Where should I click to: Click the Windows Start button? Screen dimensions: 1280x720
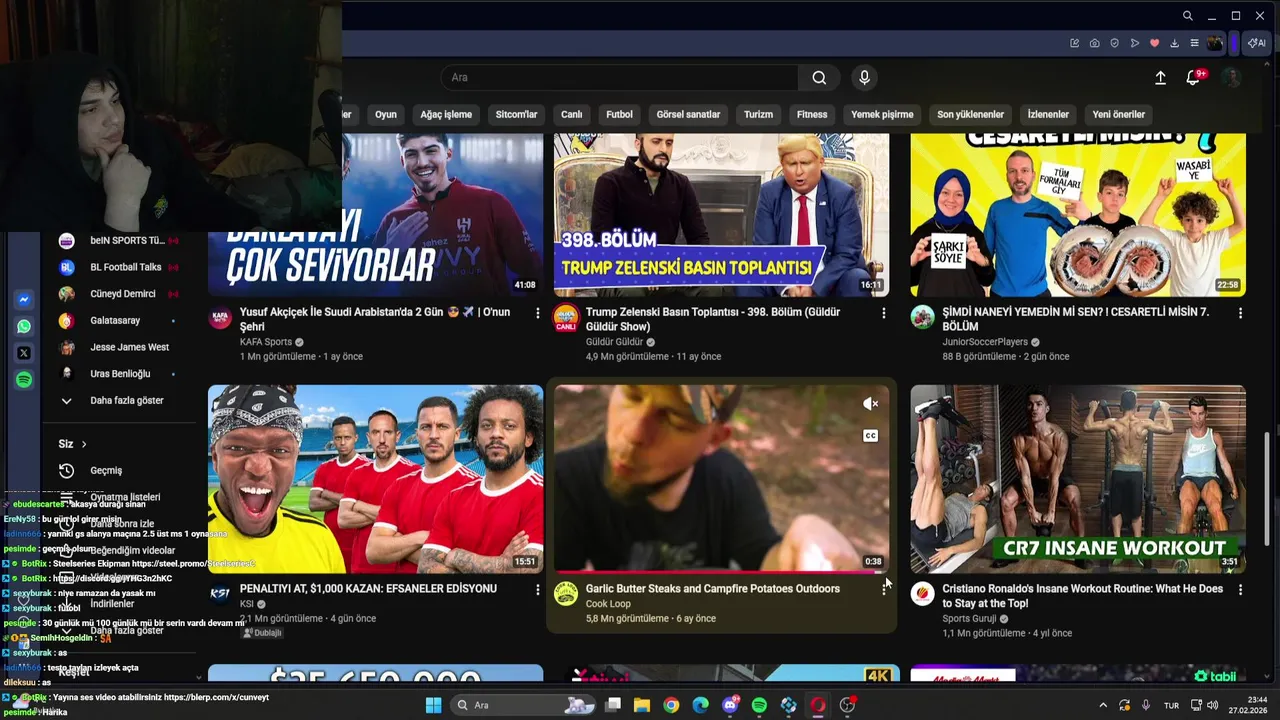click(x=433, y=705)
